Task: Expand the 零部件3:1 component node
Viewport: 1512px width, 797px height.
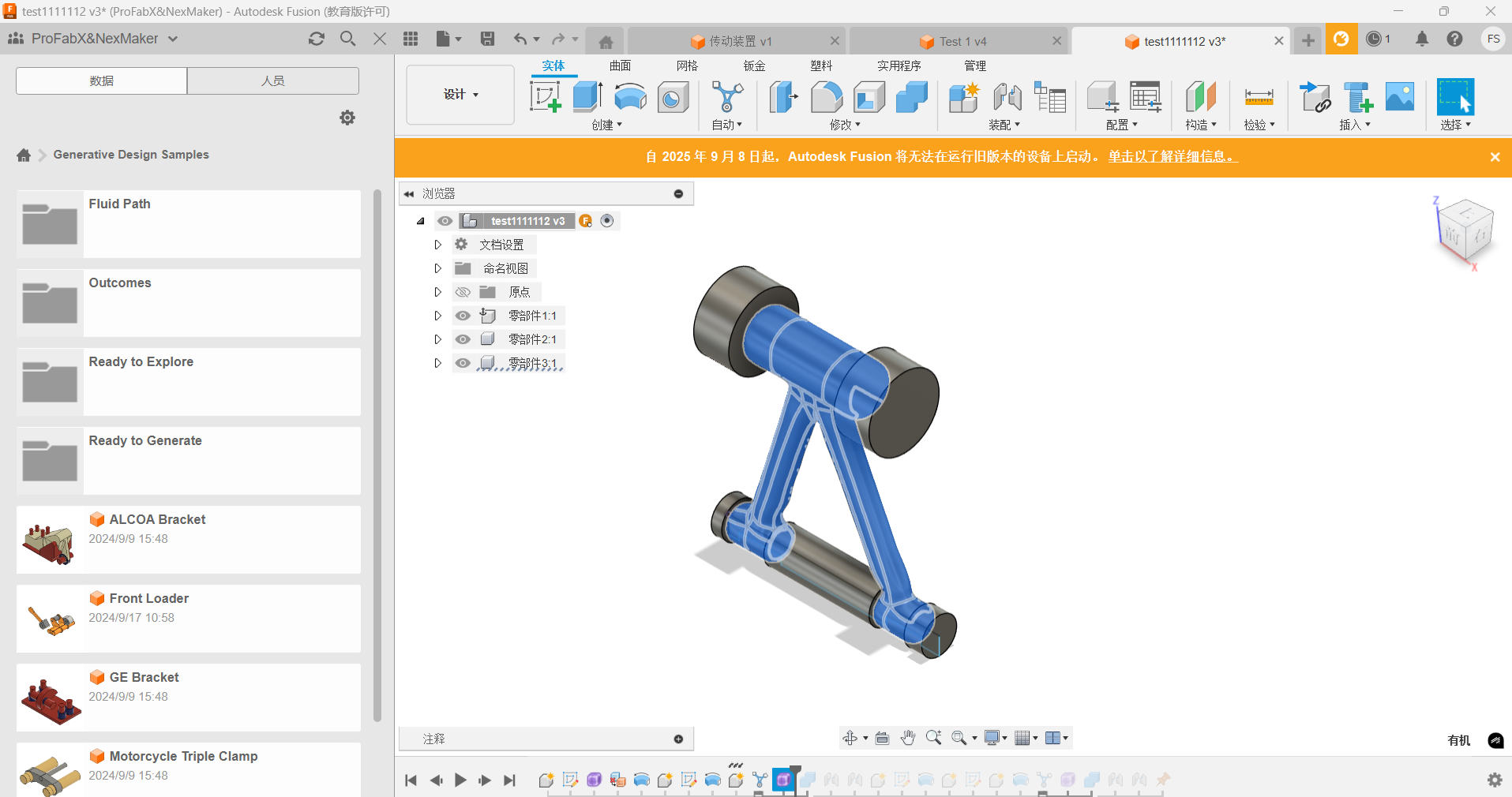Action: tap(437, 363)
